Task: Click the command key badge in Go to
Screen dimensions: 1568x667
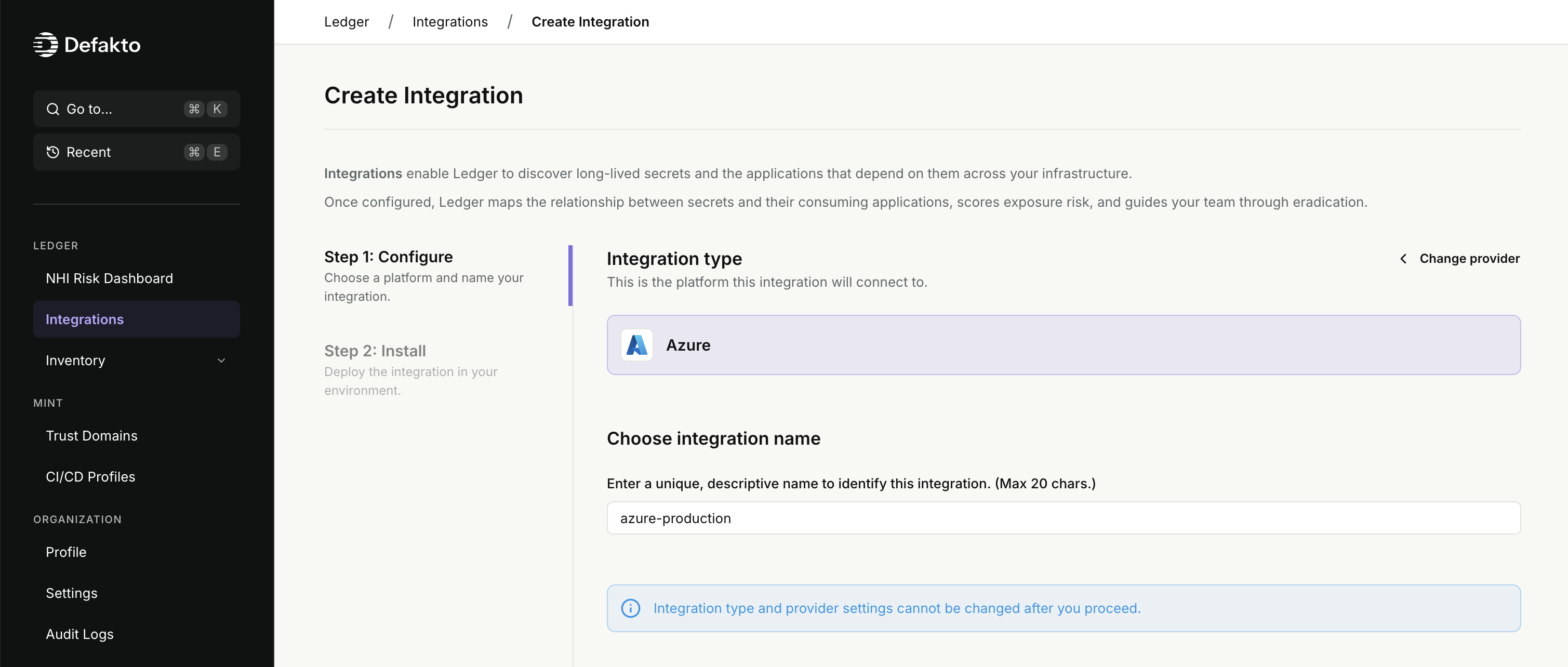Action: (x=194, y=109)
